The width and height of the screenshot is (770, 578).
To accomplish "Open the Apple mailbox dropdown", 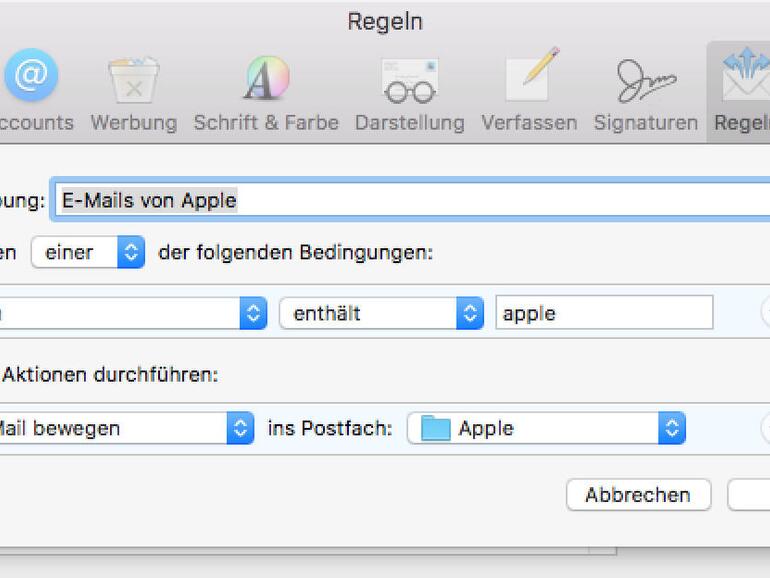I will [547, 428].
